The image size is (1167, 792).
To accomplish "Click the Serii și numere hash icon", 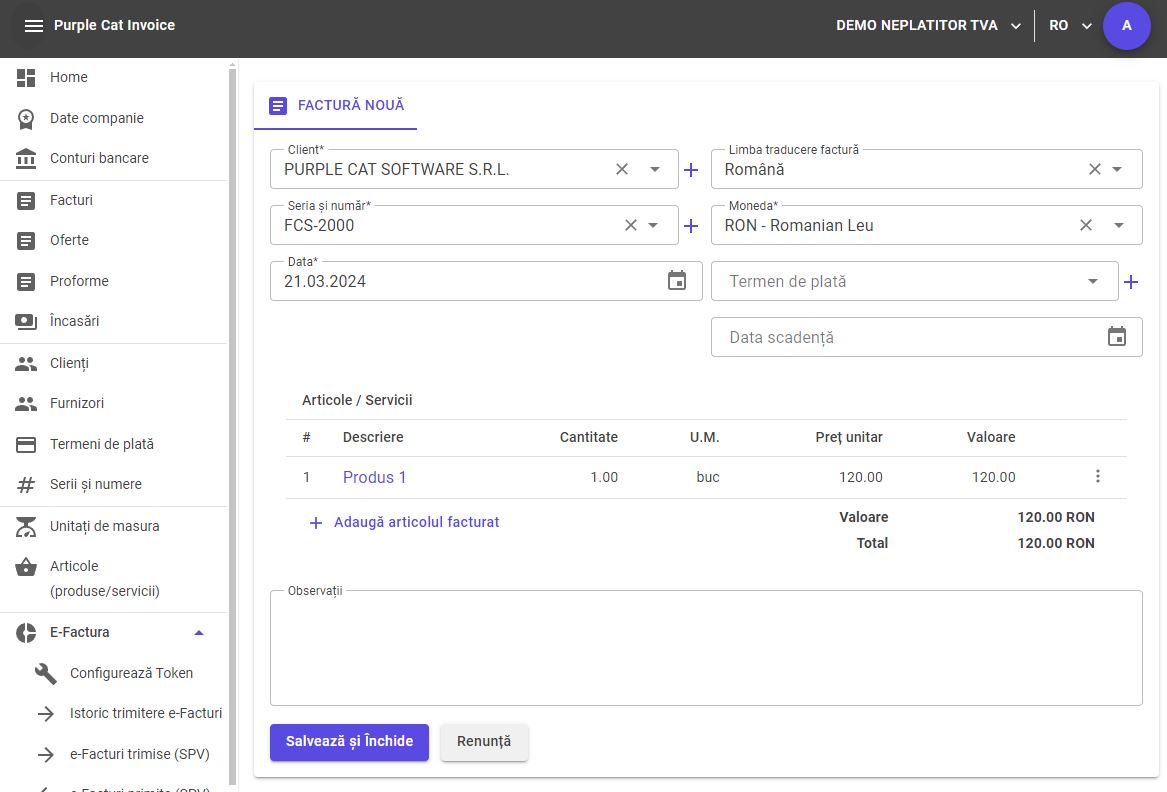I will [x=26, y=485].
